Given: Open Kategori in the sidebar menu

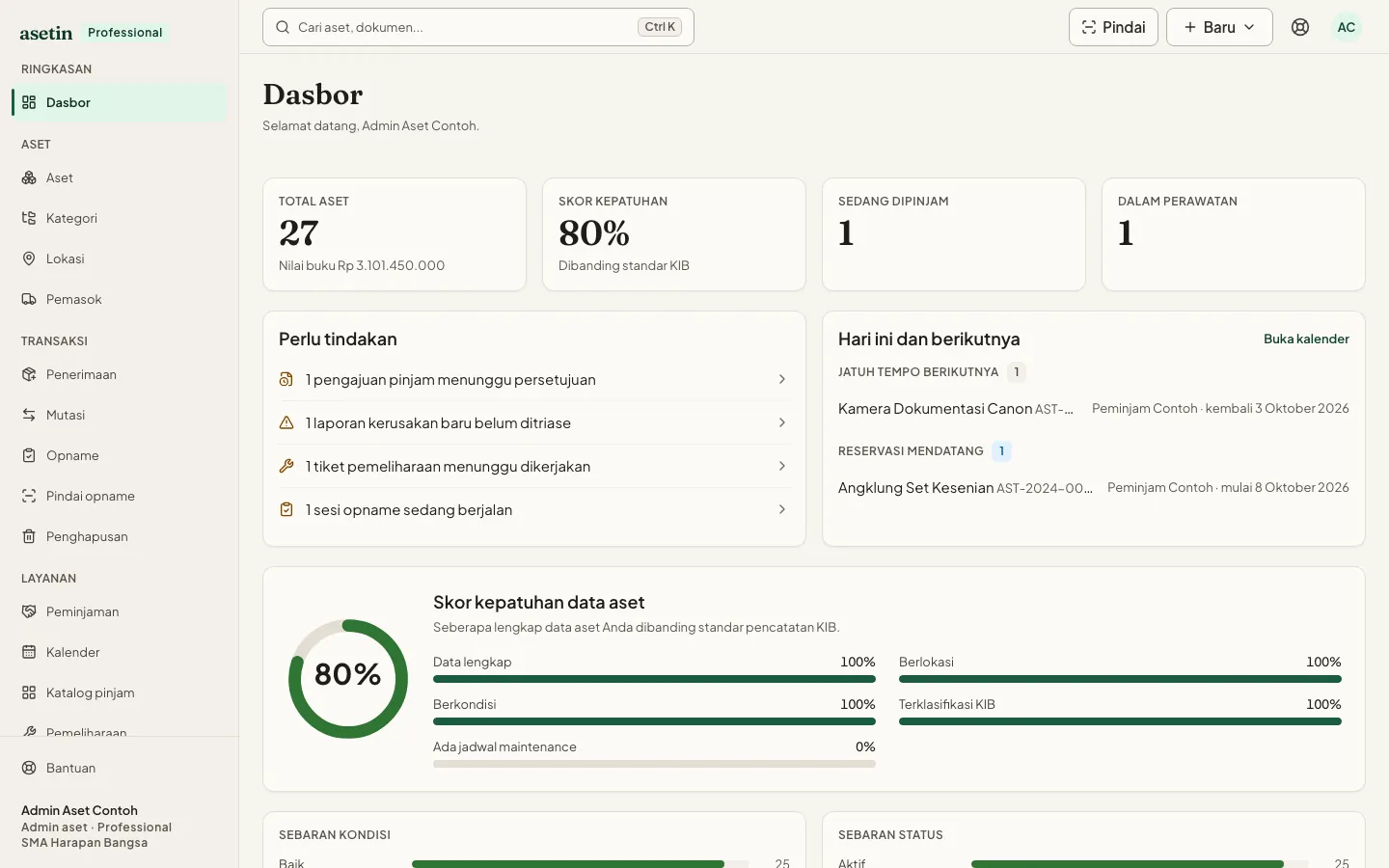Looking at the screenshot, I should coord(120,218).
